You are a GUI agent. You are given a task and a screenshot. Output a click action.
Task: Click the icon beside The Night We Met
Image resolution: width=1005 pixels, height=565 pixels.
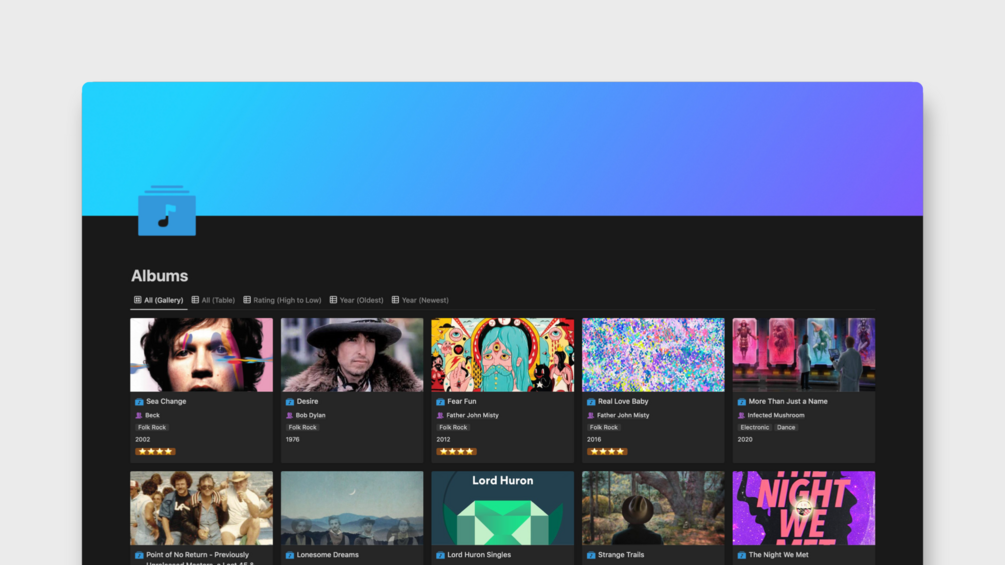(742, 555)
